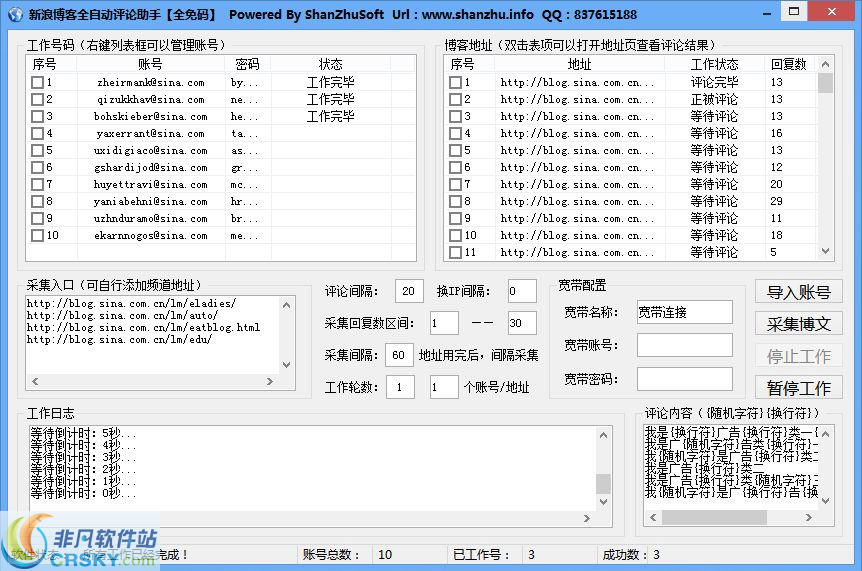The height and width of the screenshot is (571, 862).
Task: Tick checkbox for account qizukkhav@sina.com
Action: coord(37,99)
